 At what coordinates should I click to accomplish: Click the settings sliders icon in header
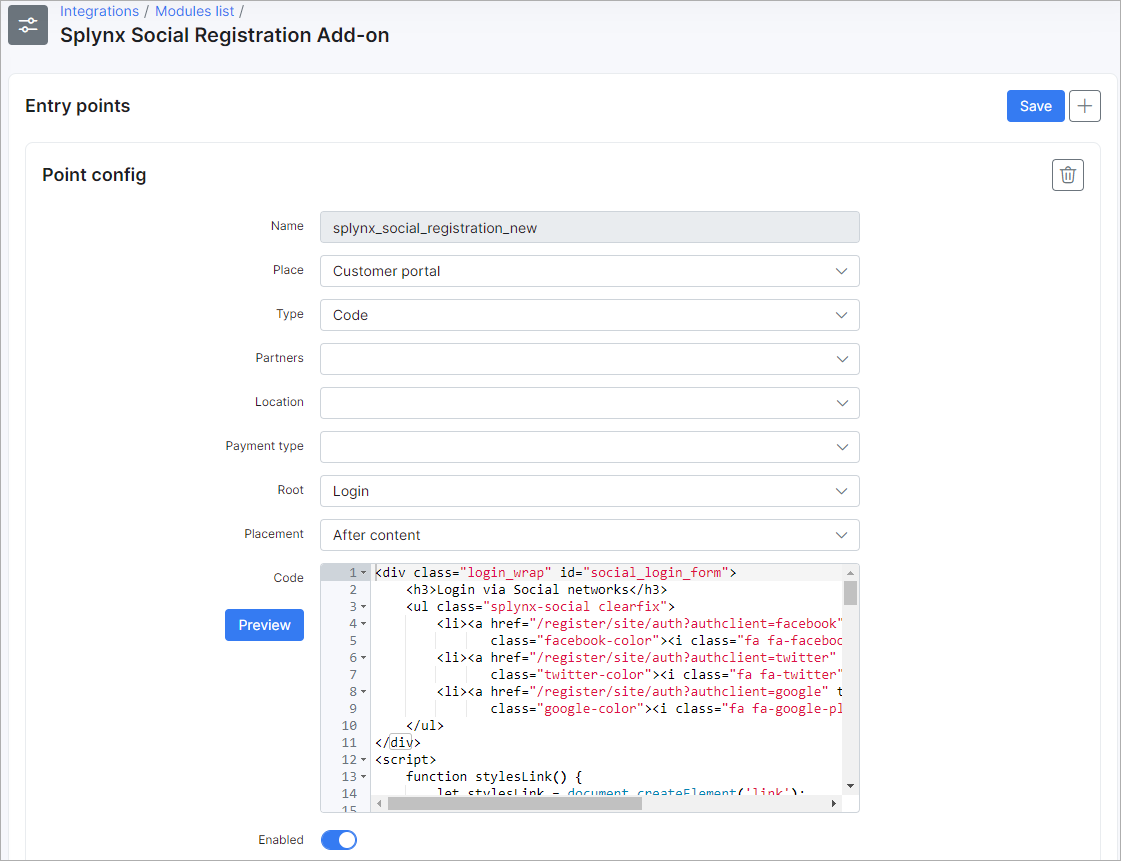28,25
